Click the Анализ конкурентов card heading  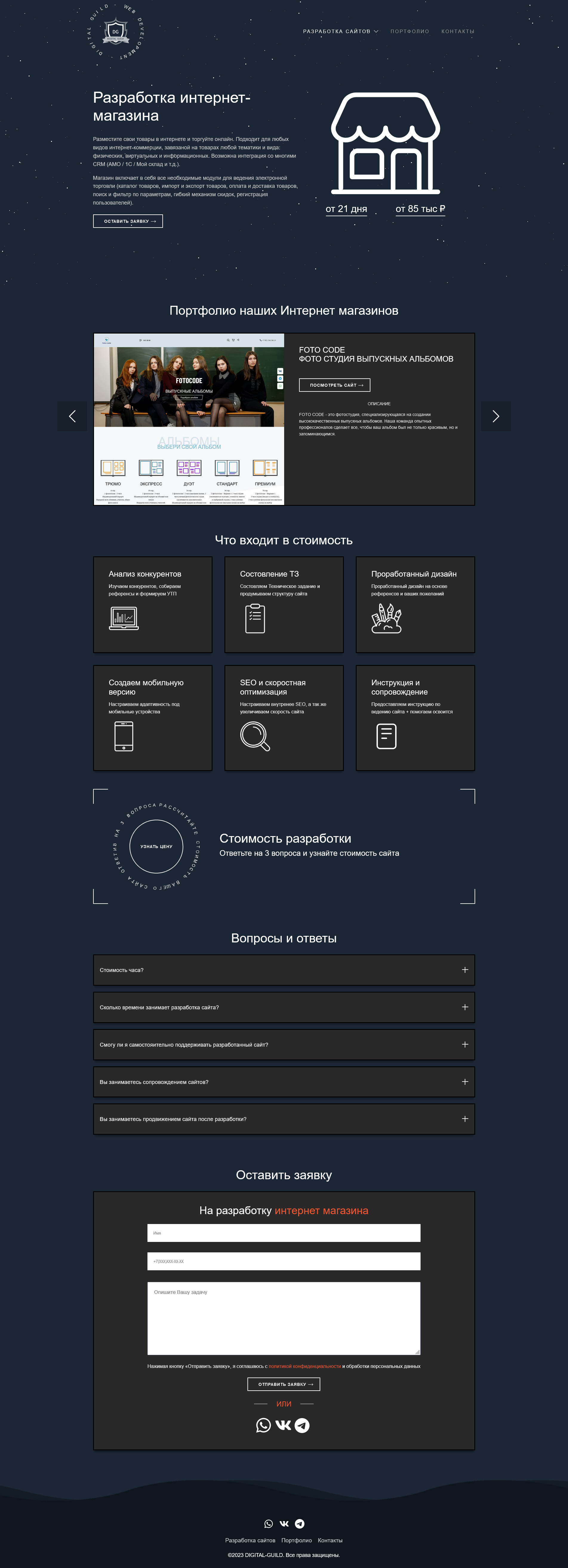click(145, 574)
